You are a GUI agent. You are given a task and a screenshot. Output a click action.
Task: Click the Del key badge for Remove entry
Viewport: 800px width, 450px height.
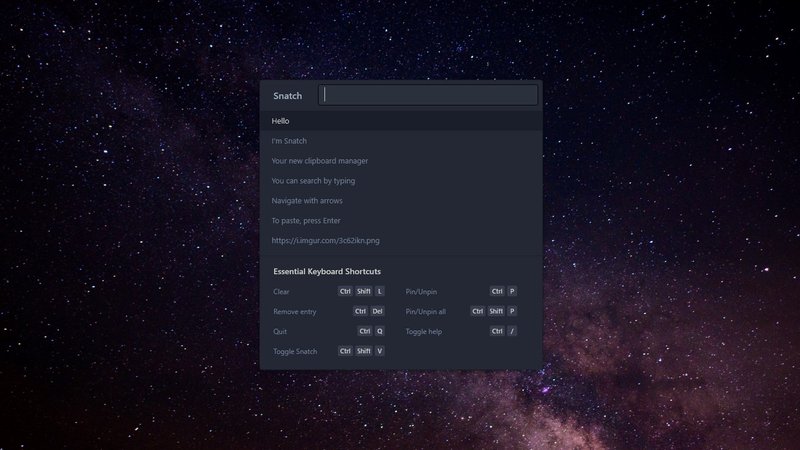click(378, 311)
